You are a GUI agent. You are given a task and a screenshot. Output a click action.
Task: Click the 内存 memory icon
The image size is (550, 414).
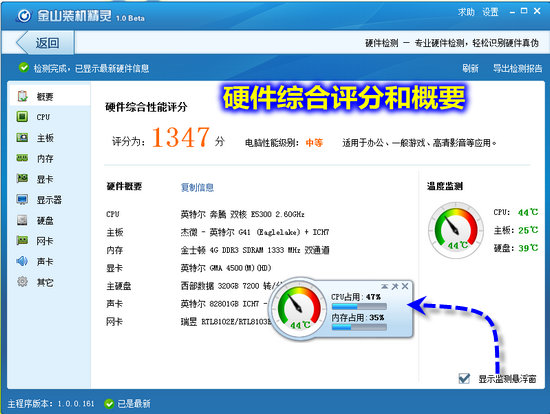(x=22, y=158)
